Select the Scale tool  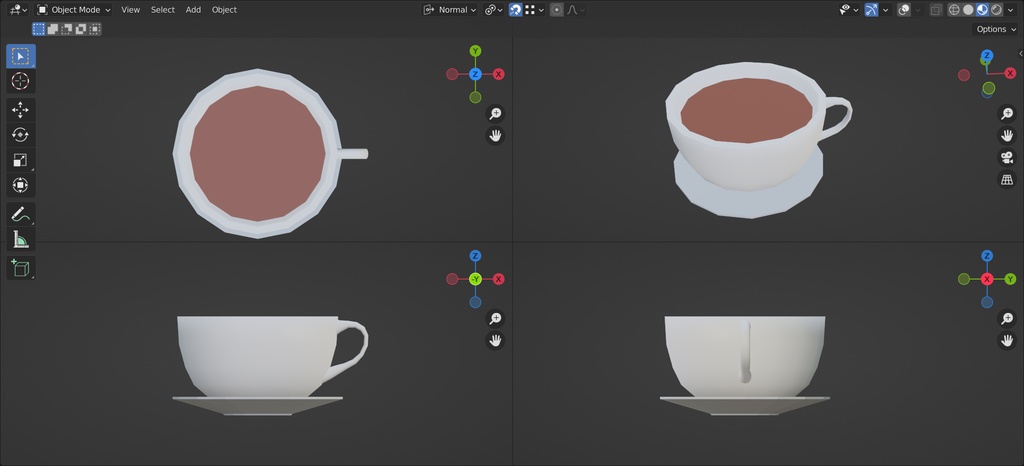click(x=21, y=160)
